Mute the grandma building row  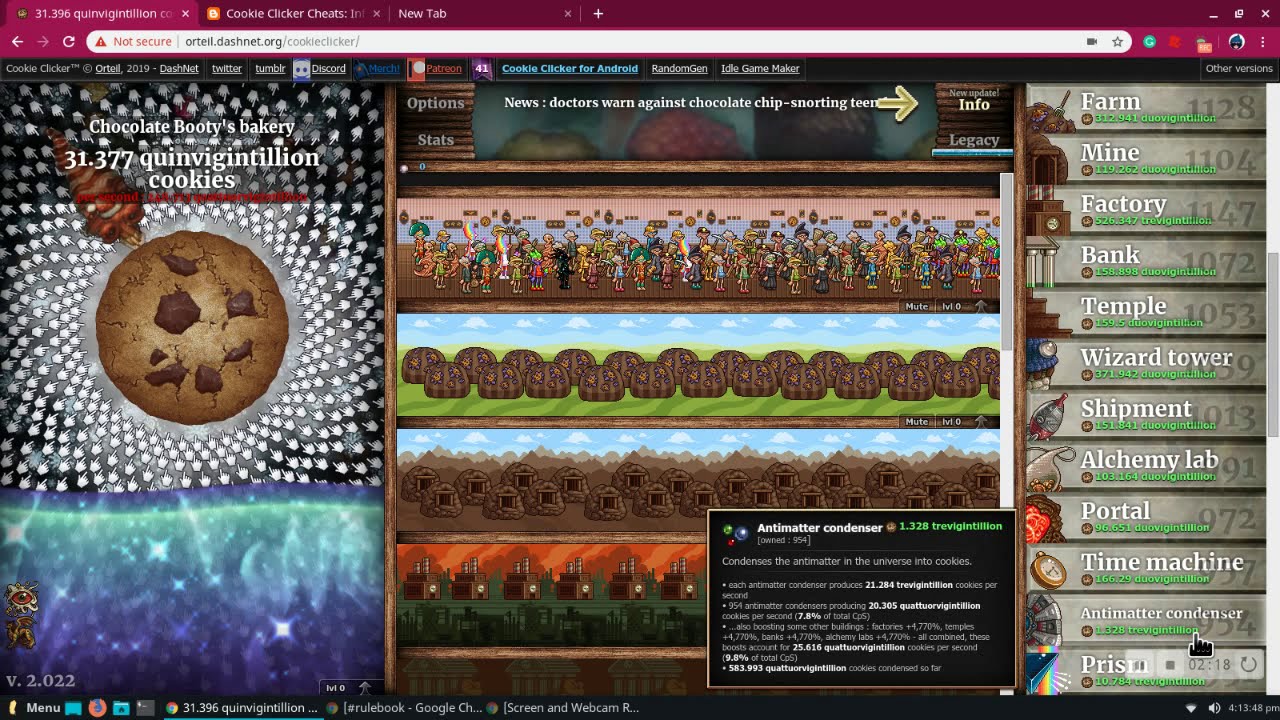(916, 307)
